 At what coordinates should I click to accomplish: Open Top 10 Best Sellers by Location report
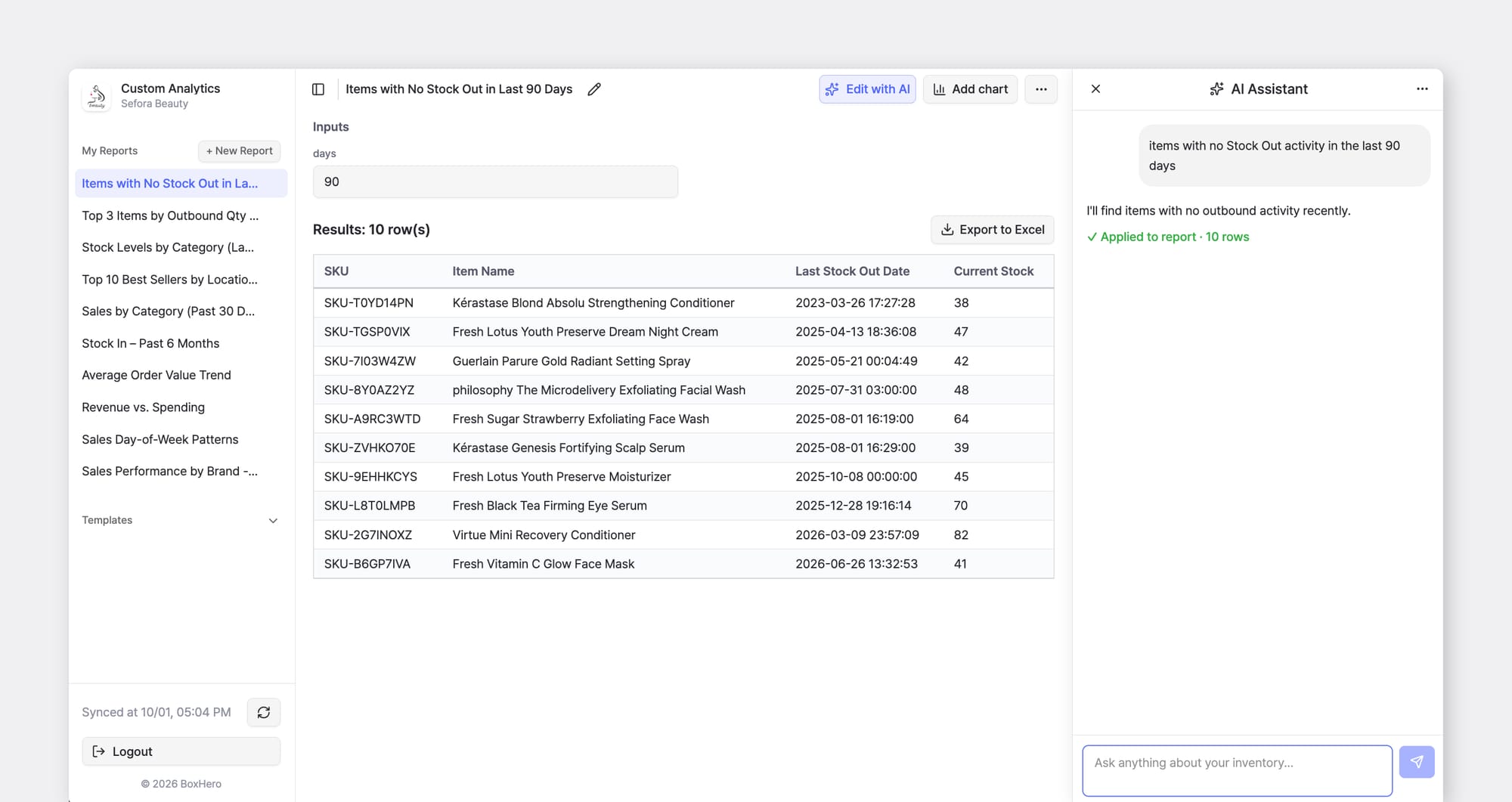point(181,280)
